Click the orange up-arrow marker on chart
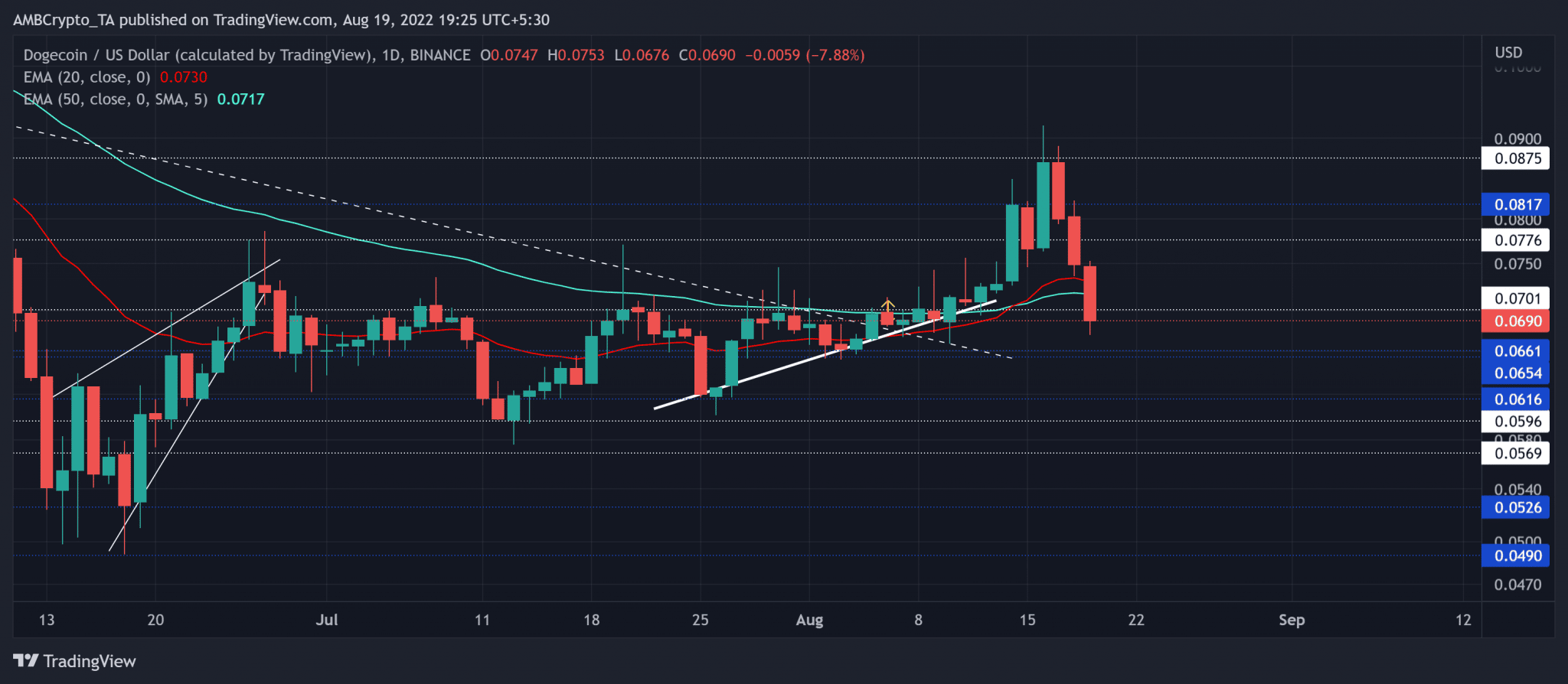The height and width of the screenshot is (684, 1568). [887, 305]
